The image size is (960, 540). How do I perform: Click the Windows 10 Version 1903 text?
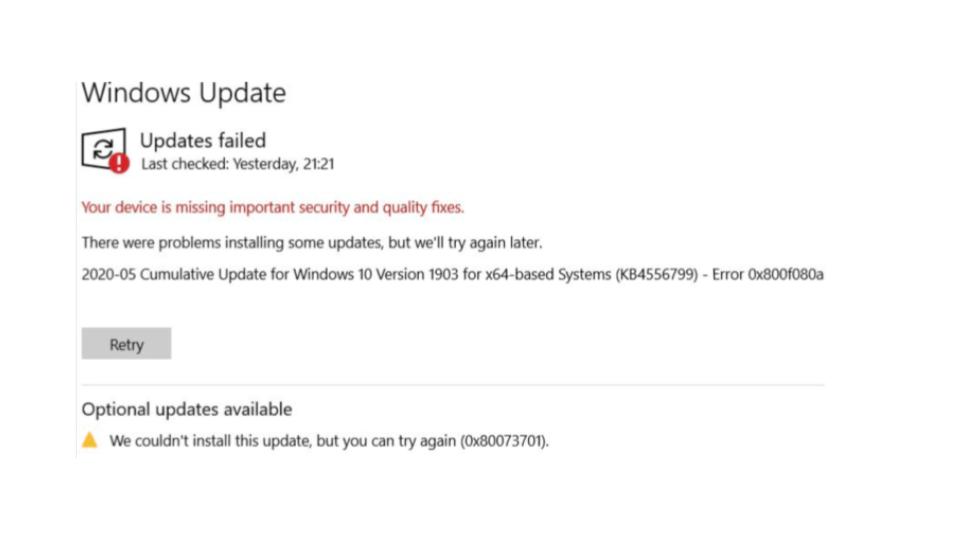[375, 274]
